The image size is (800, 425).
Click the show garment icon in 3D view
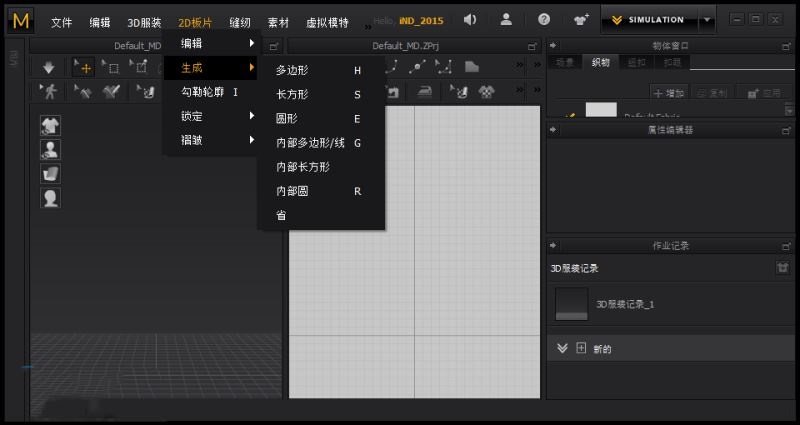coord(50,126)
